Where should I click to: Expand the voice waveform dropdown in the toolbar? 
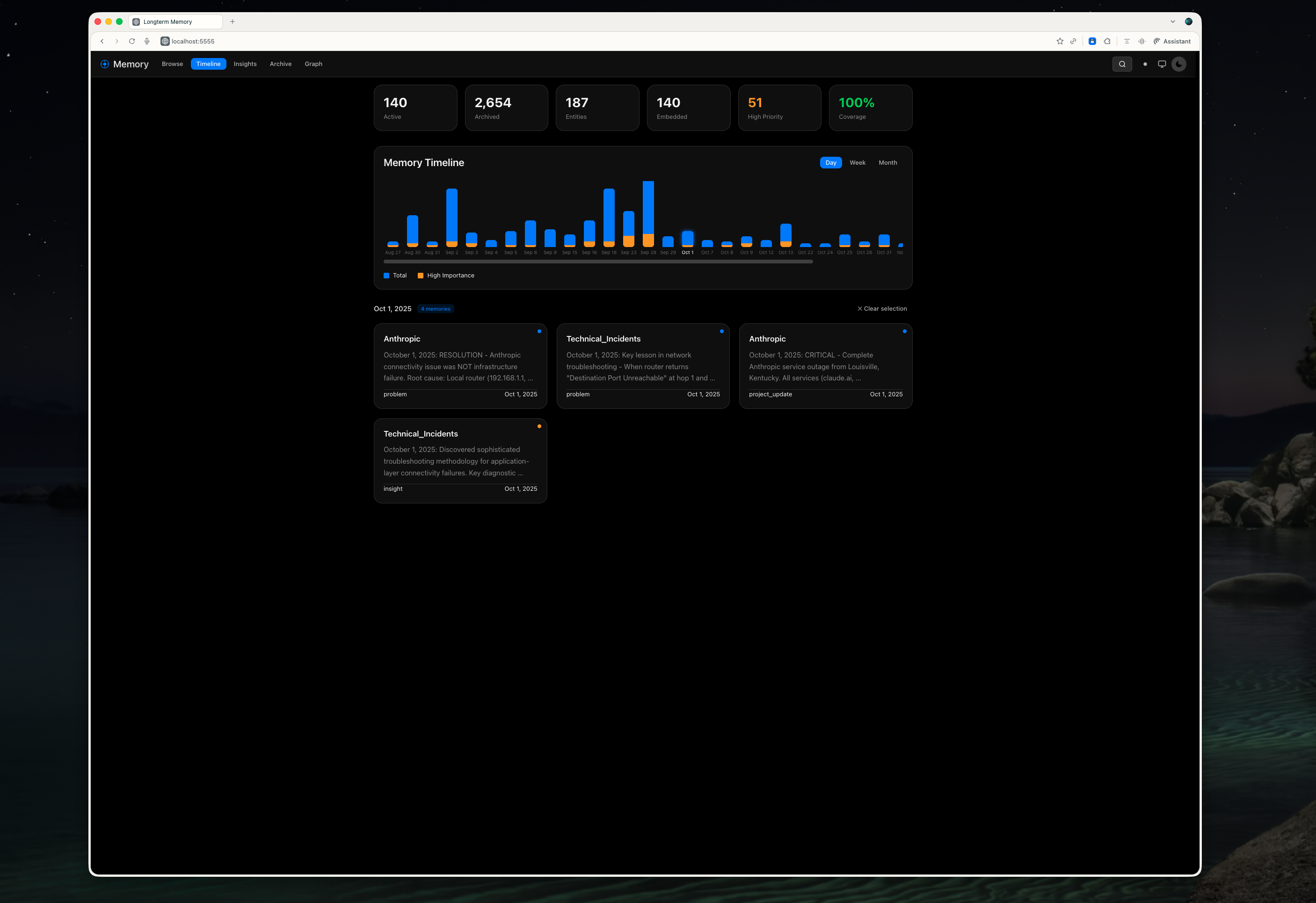coord(1142,41)
